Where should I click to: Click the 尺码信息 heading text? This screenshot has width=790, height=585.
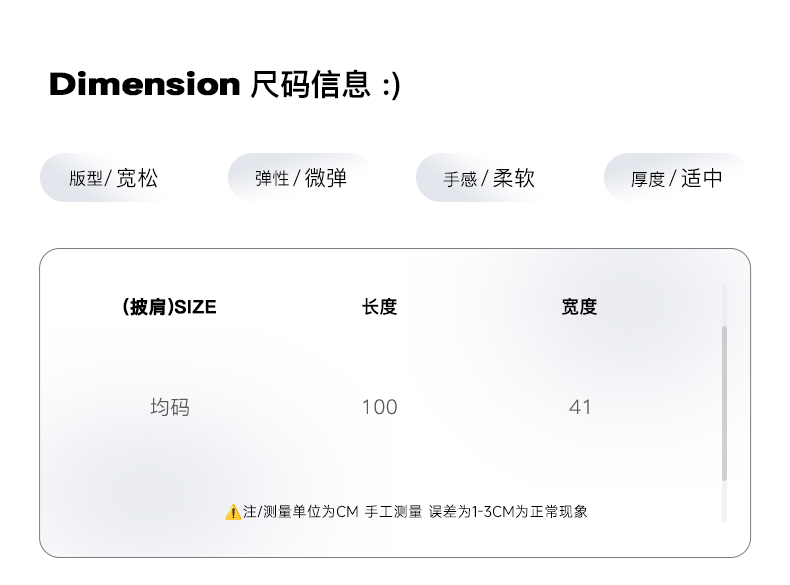pyautogui.click(x=310, y=85)
